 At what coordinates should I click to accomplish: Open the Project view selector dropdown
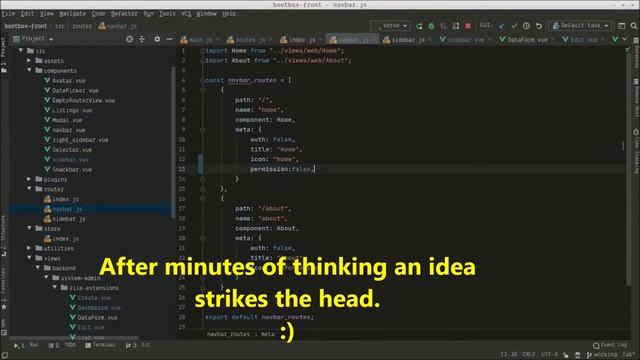[33, 39]
